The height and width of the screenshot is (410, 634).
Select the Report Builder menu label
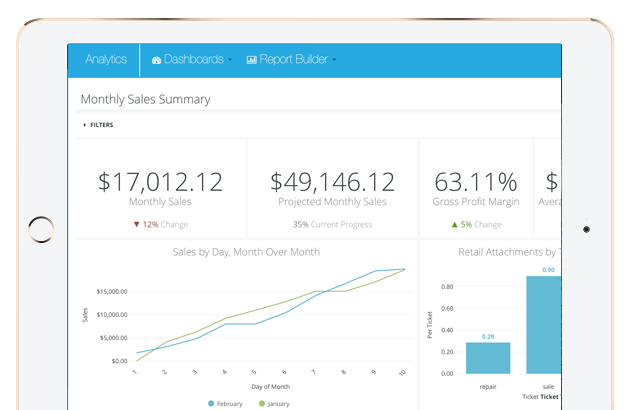294,60
